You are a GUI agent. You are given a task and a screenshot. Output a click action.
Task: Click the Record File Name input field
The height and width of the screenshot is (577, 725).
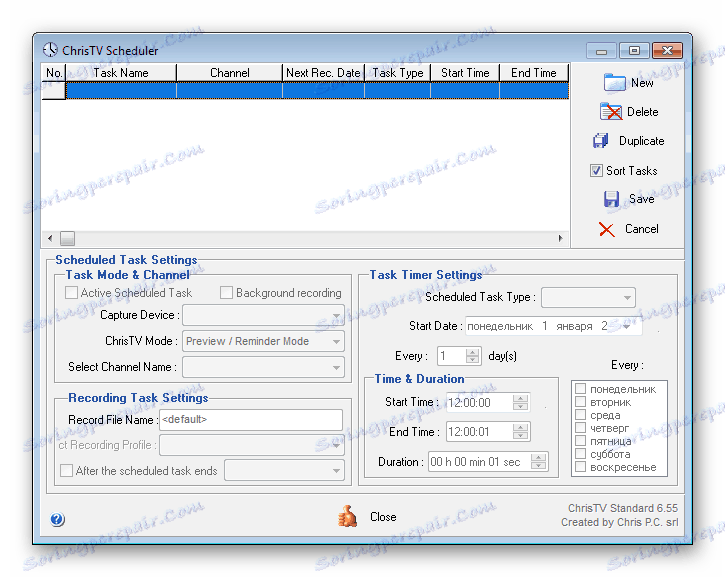[251, 419]
